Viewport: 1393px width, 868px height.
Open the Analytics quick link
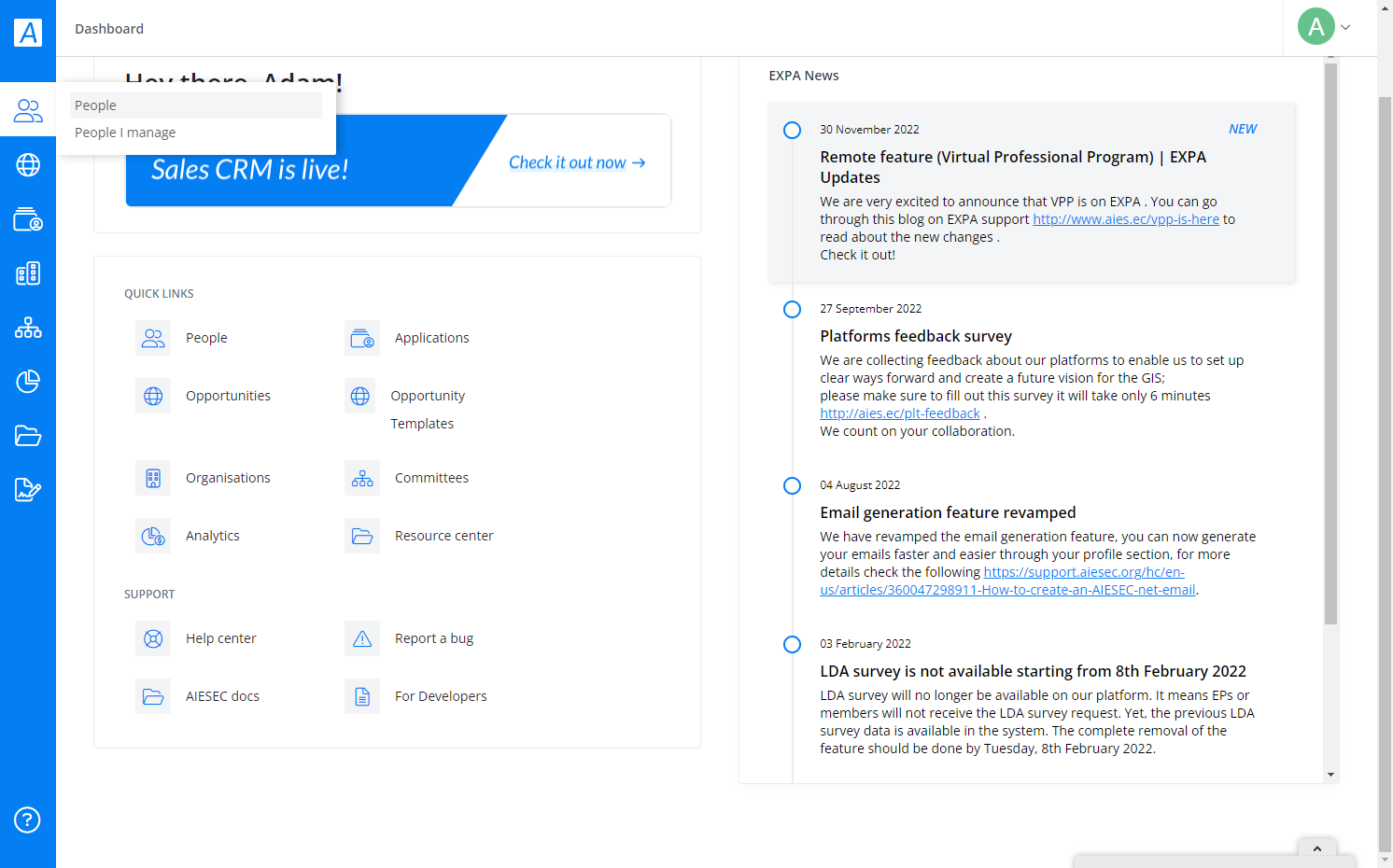(213, 536)
